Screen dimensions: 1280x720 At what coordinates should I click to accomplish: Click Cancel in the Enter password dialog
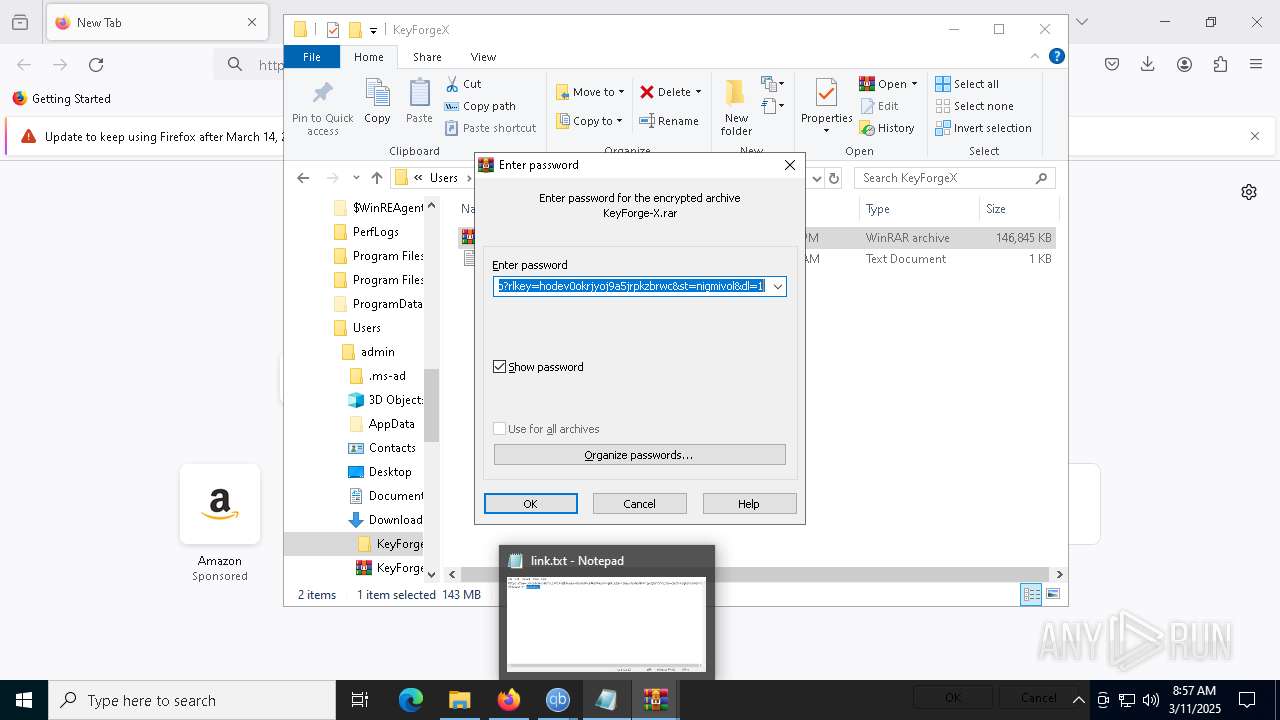point(639,504)
